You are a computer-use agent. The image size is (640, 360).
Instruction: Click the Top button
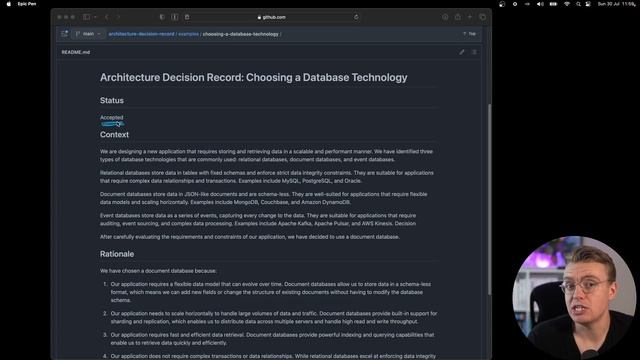[x=469, y=34]
